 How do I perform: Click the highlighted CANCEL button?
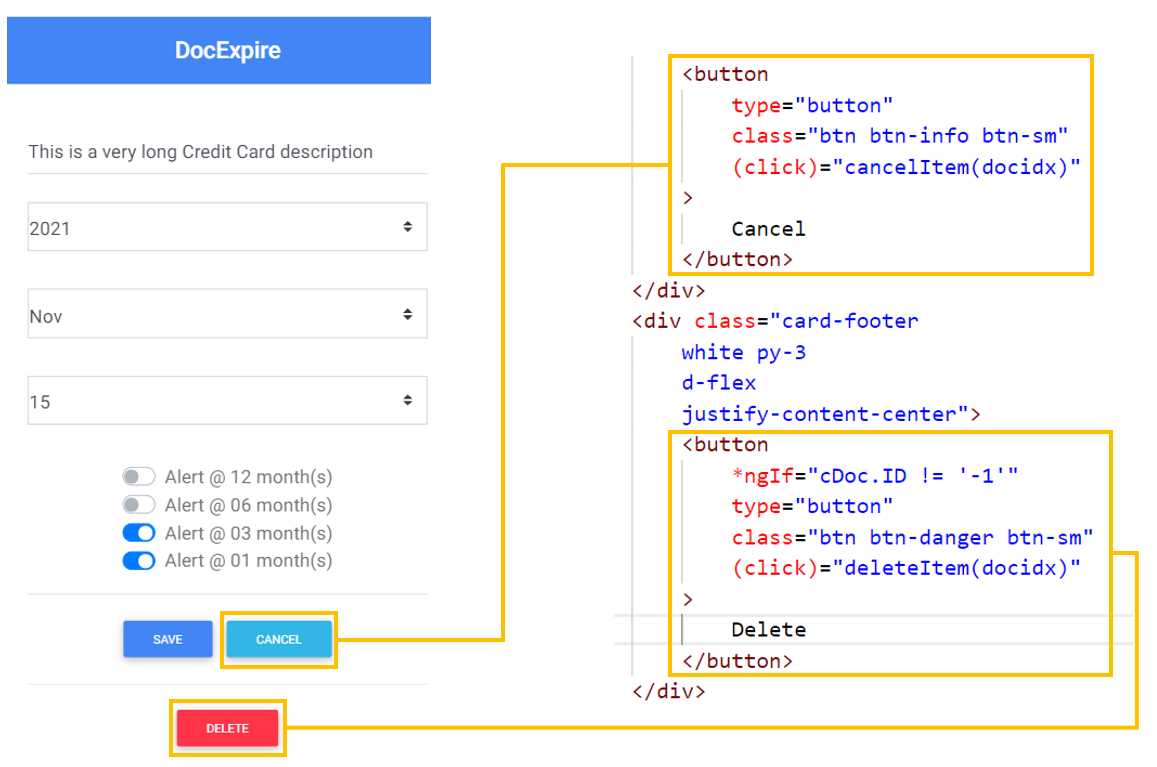point(278,639)
